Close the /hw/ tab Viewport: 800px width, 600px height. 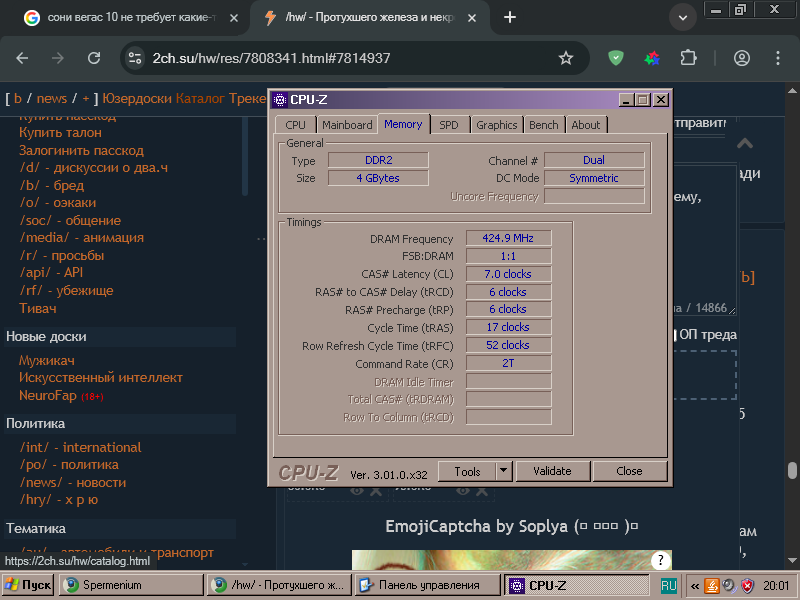coord(472,18)
